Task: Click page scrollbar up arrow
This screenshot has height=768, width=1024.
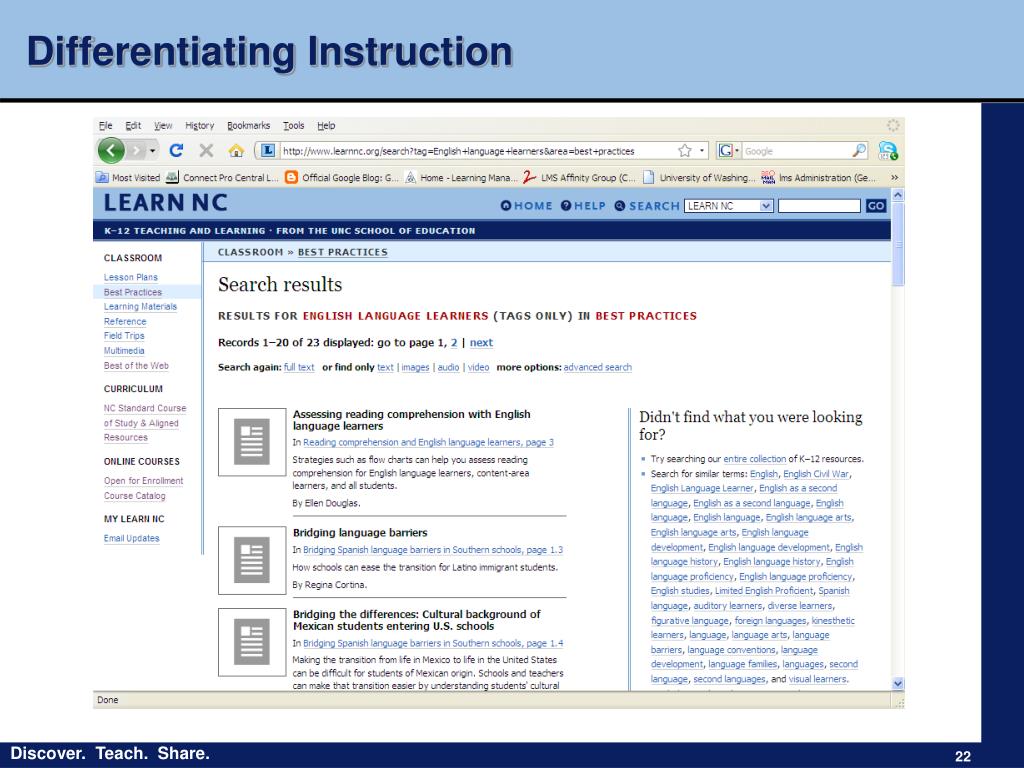Action: (x=898, y=195)
